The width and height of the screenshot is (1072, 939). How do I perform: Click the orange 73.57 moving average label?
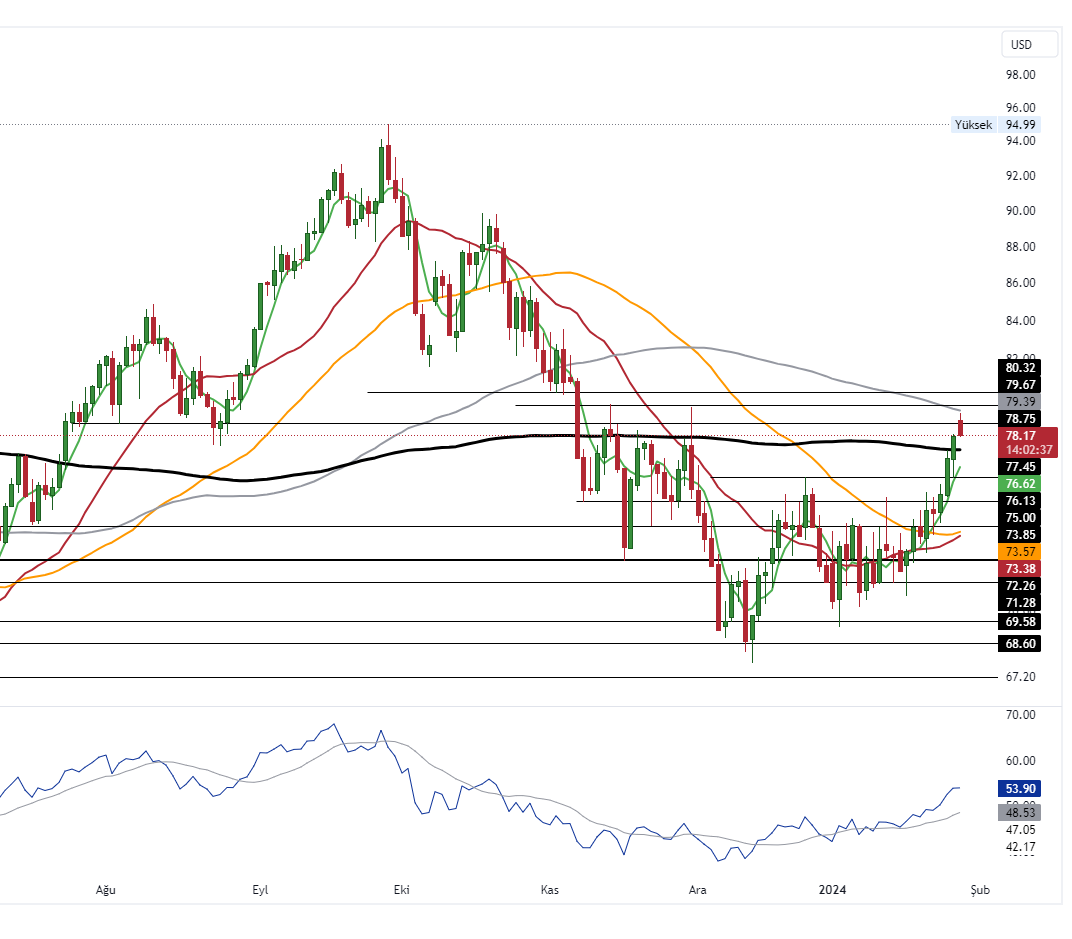[x=1020, y=552]
